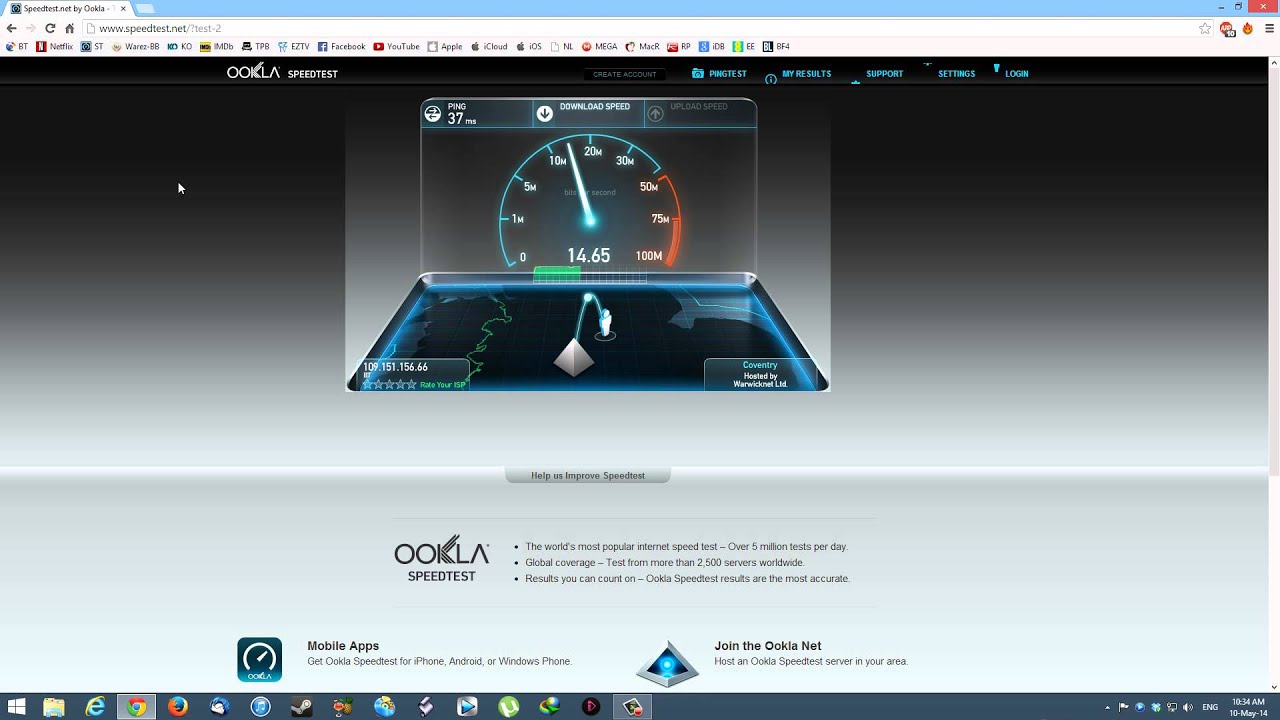Click the 14.65 speed readout on the gauge
The image size is (1280, 720).
[588, 256]
